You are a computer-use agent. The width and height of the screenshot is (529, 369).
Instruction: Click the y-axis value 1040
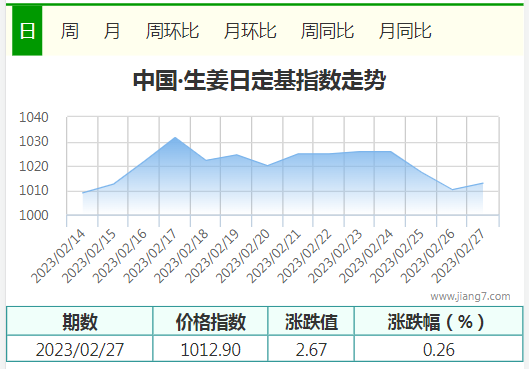(34, 117)
